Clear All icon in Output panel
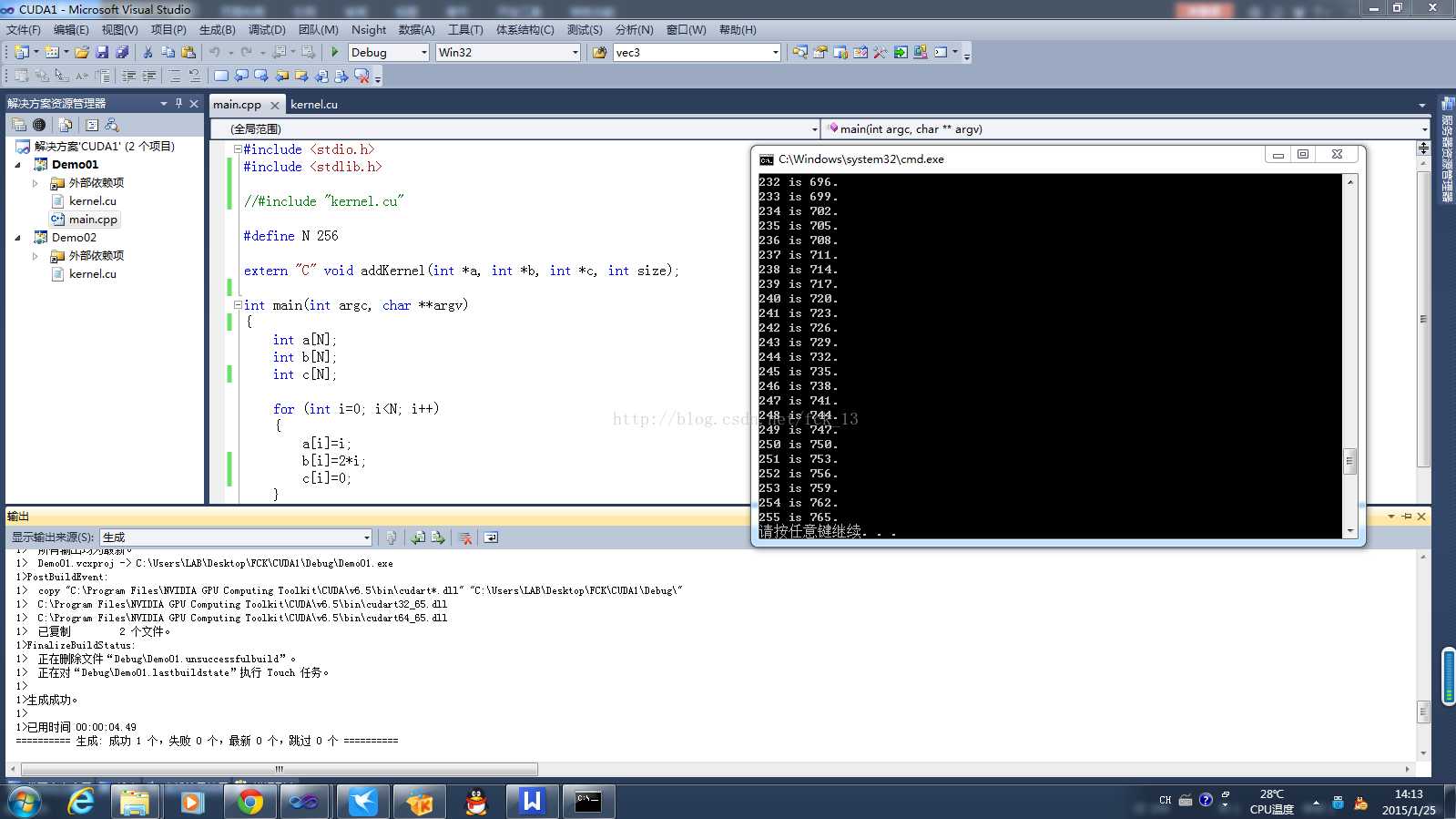This screenshot has height=819, width=1456. [464, 537]
